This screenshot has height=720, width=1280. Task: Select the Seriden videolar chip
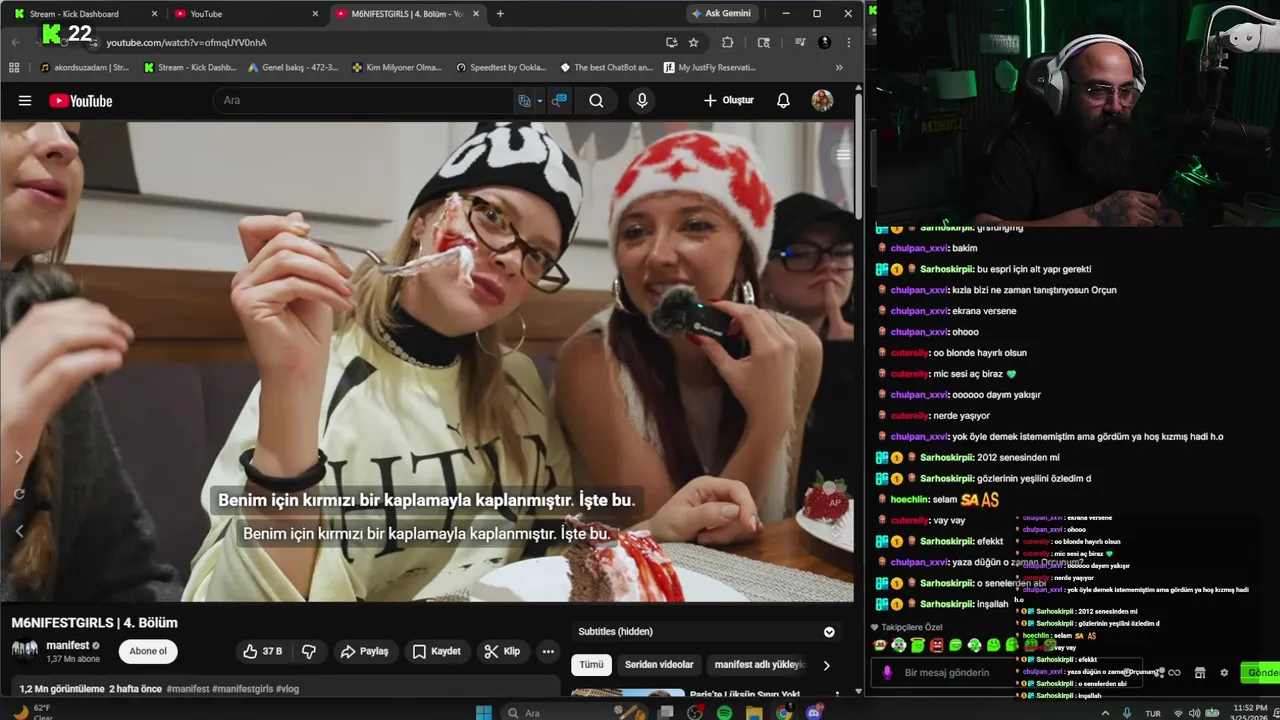[x=659, y=665]
